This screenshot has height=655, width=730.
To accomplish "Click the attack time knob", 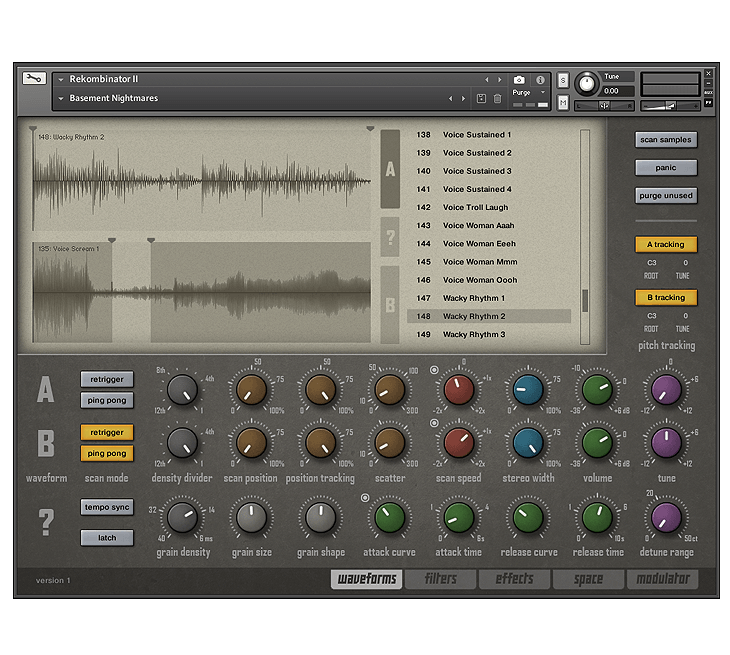I will [459, 517].
